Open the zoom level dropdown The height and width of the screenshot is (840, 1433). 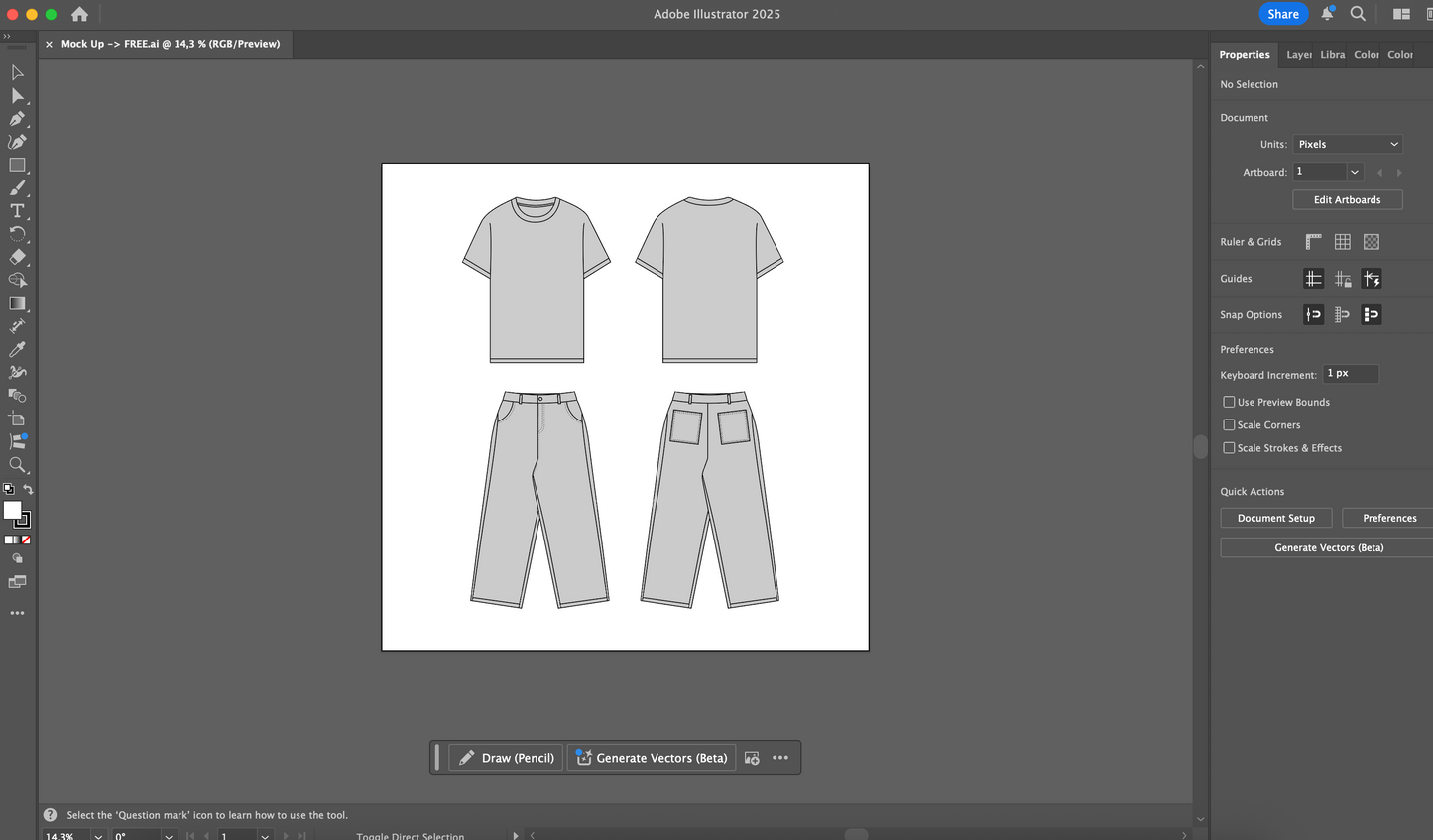click(96, 835)
